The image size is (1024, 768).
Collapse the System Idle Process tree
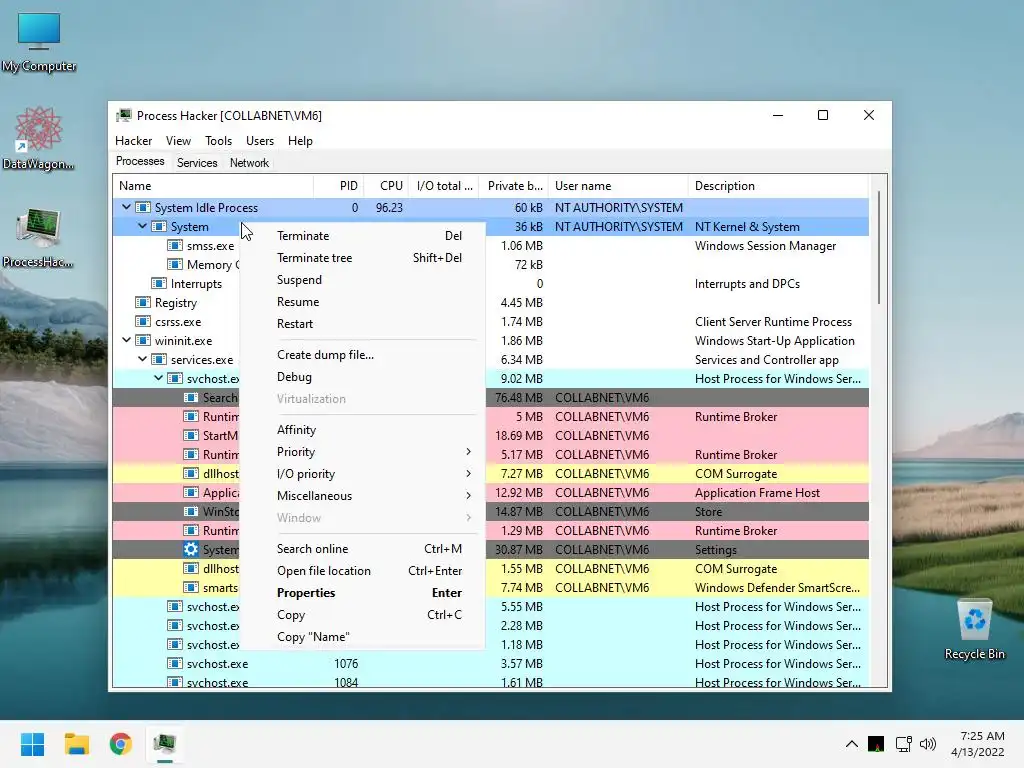(127, 207)
